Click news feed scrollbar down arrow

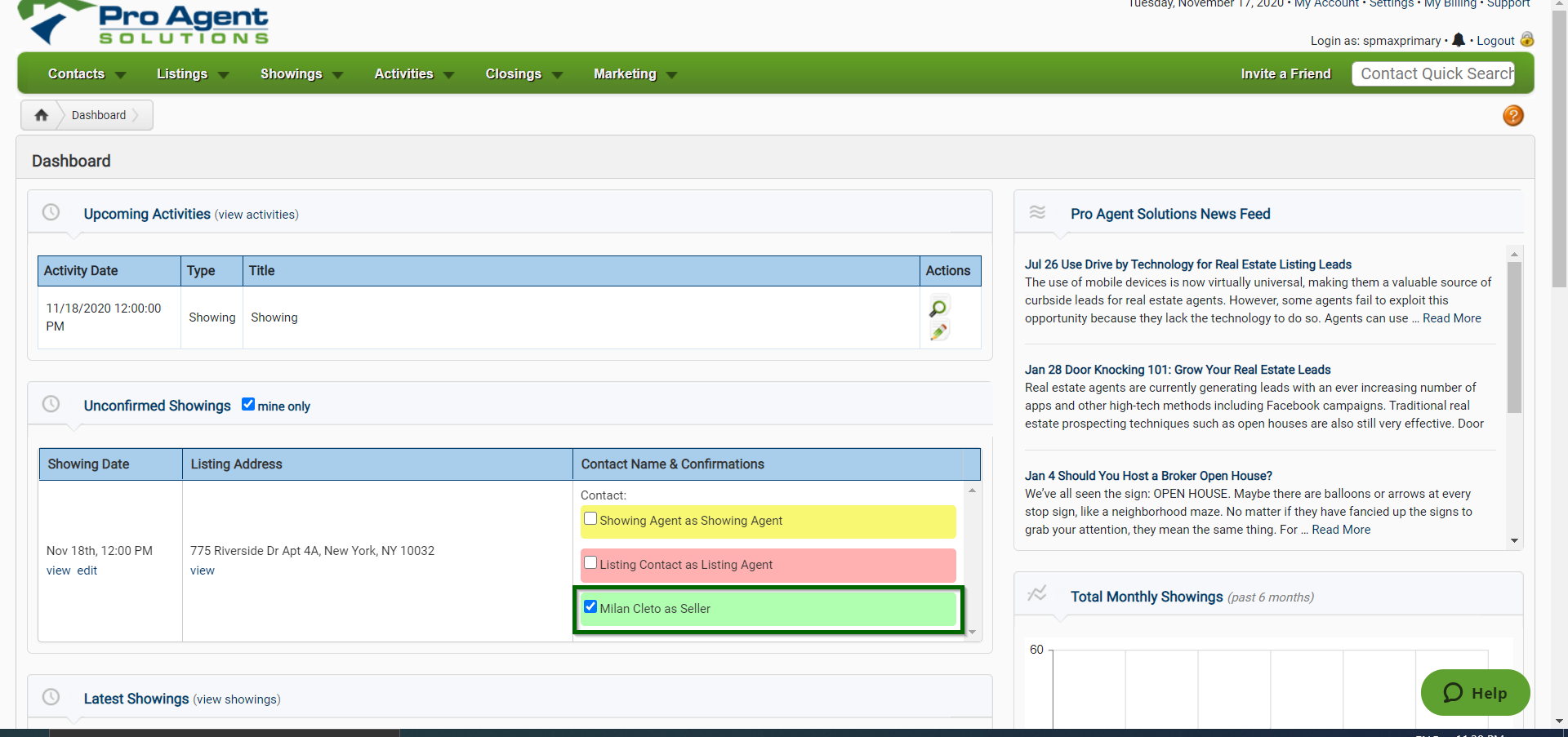click(x=1514, y=540)
